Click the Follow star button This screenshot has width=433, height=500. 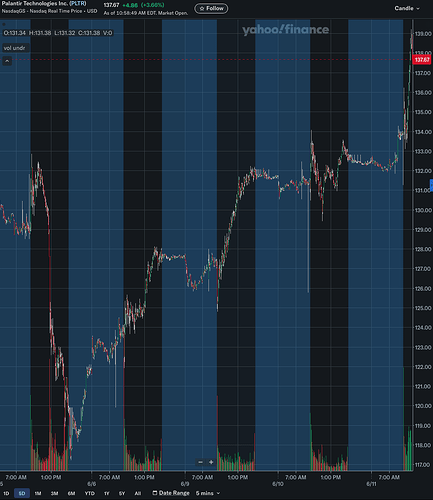pos(211,8)
